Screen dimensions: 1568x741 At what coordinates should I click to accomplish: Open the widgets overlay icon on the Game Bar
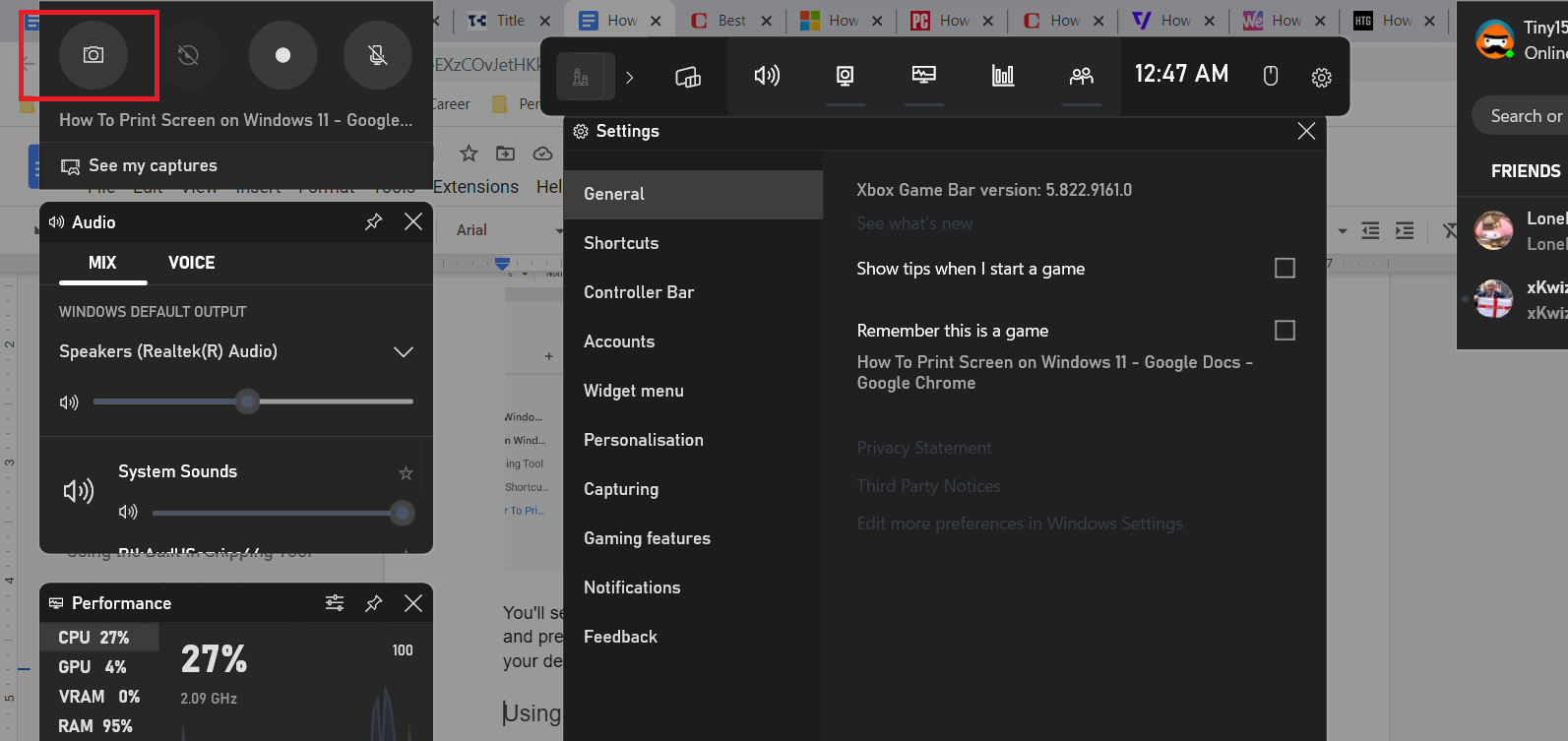click(688, 77)
